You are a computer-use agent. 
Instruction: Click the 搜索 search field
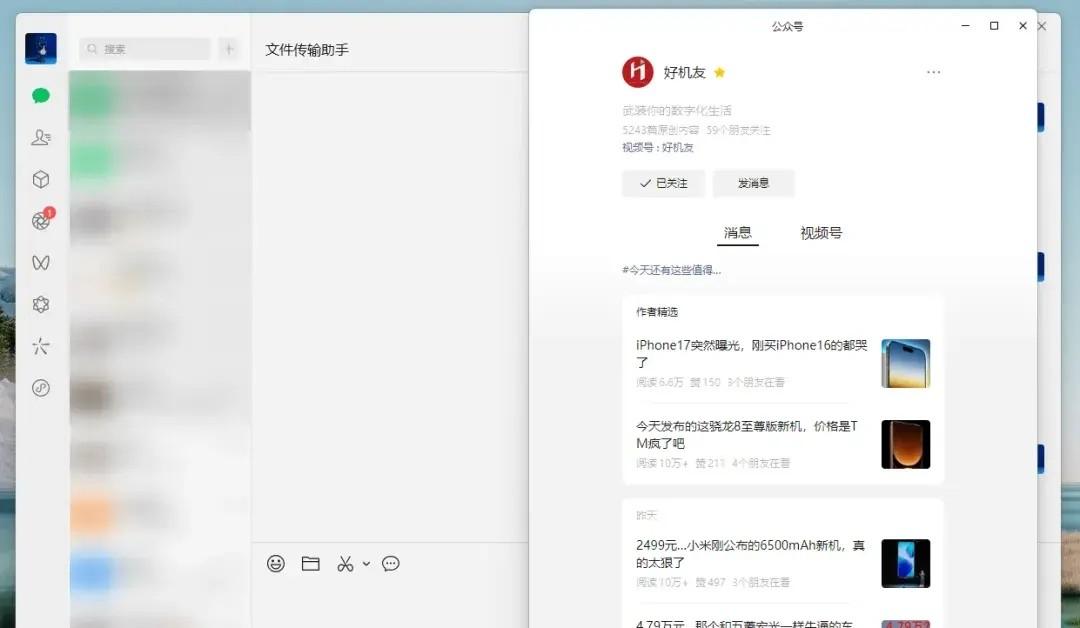coord(145,49)
